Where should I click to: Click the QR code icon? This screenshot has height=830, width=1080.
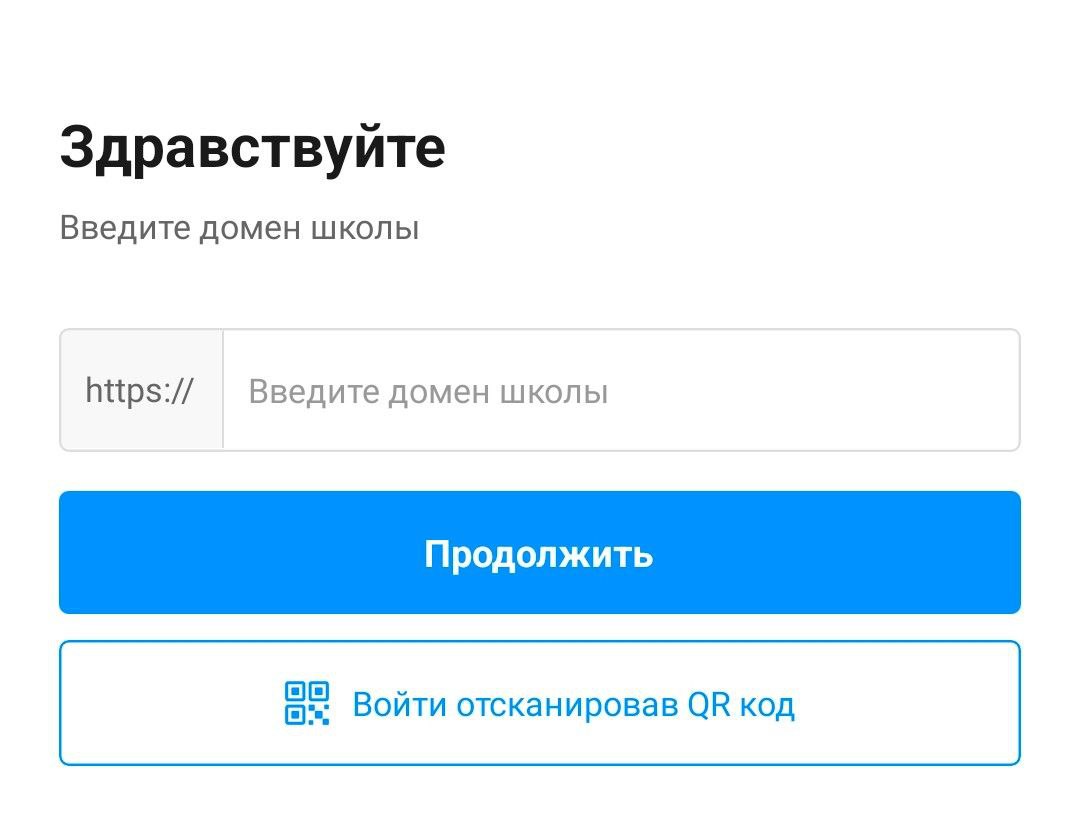pos(307,703)
